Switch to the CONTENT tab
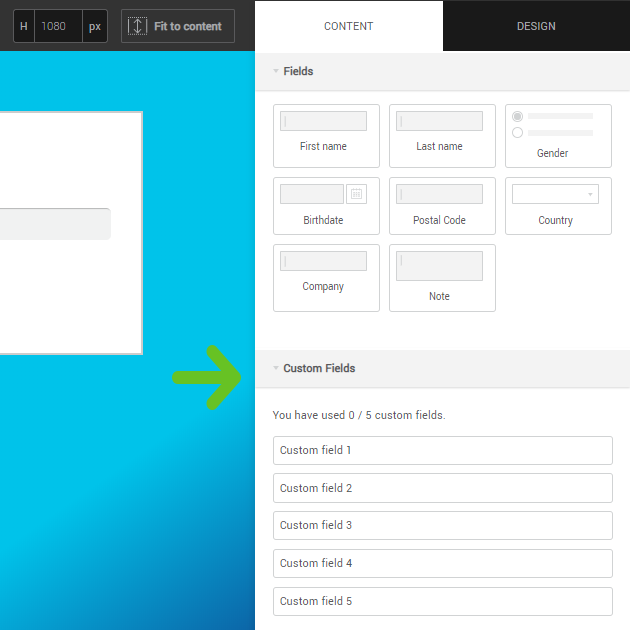630x630 pixels. (348, 26)
